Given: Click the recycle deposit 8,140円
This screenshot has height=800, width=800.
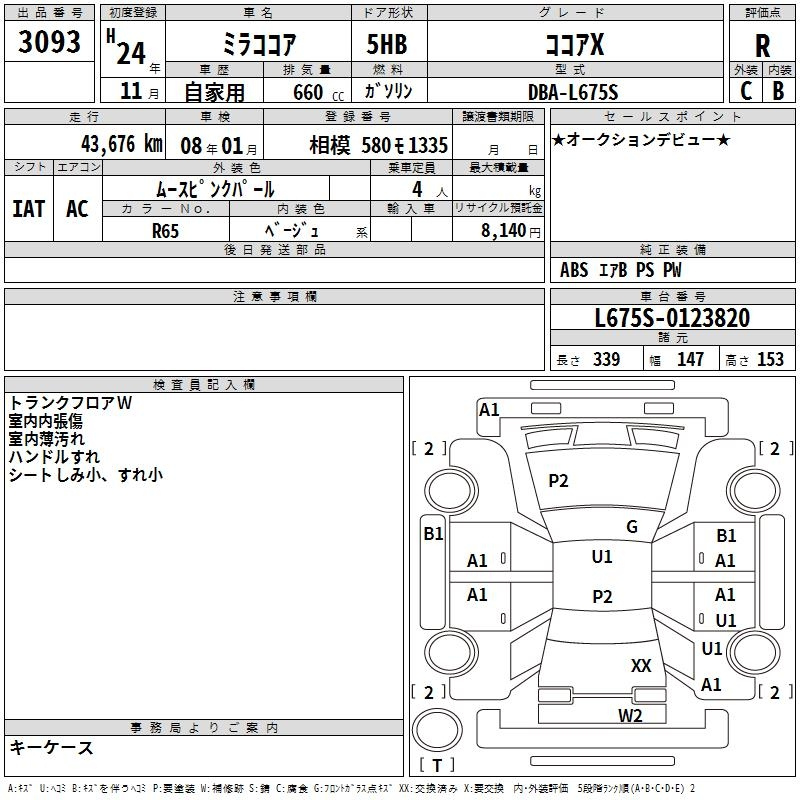Looking at the screenshot, I should pos(511,231).
